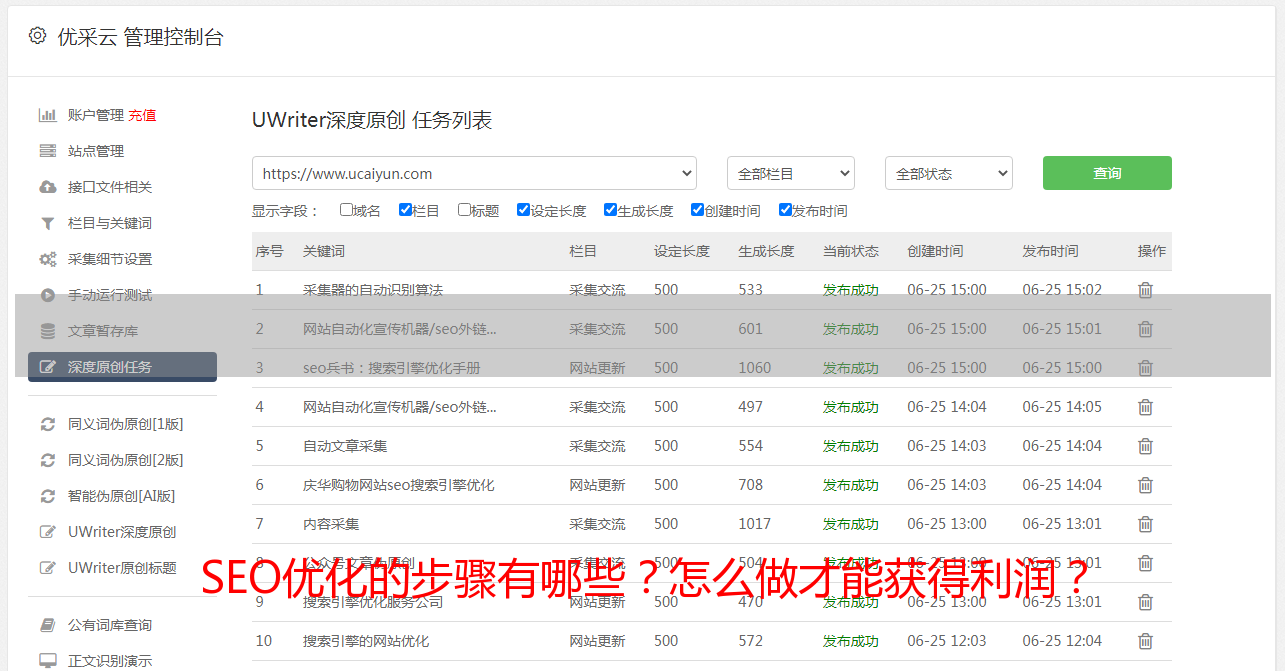Expand the 全部栏目 dropdown
The width and height of the screenshot is (1285, 671).
[x=790, y=173]
